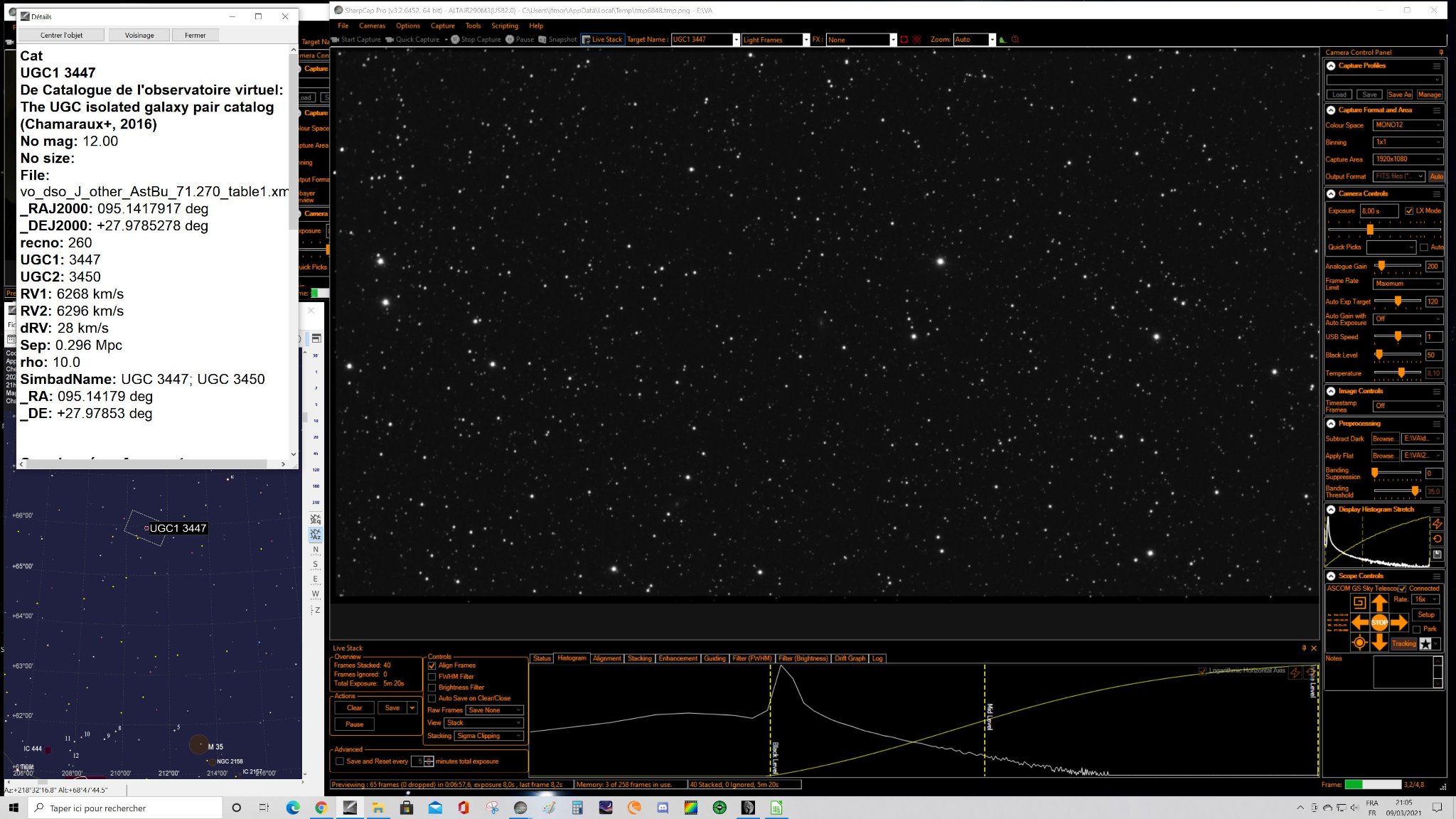Click the Voisinage button in Détails window
1456x819 pixels.
pos(139,36)
